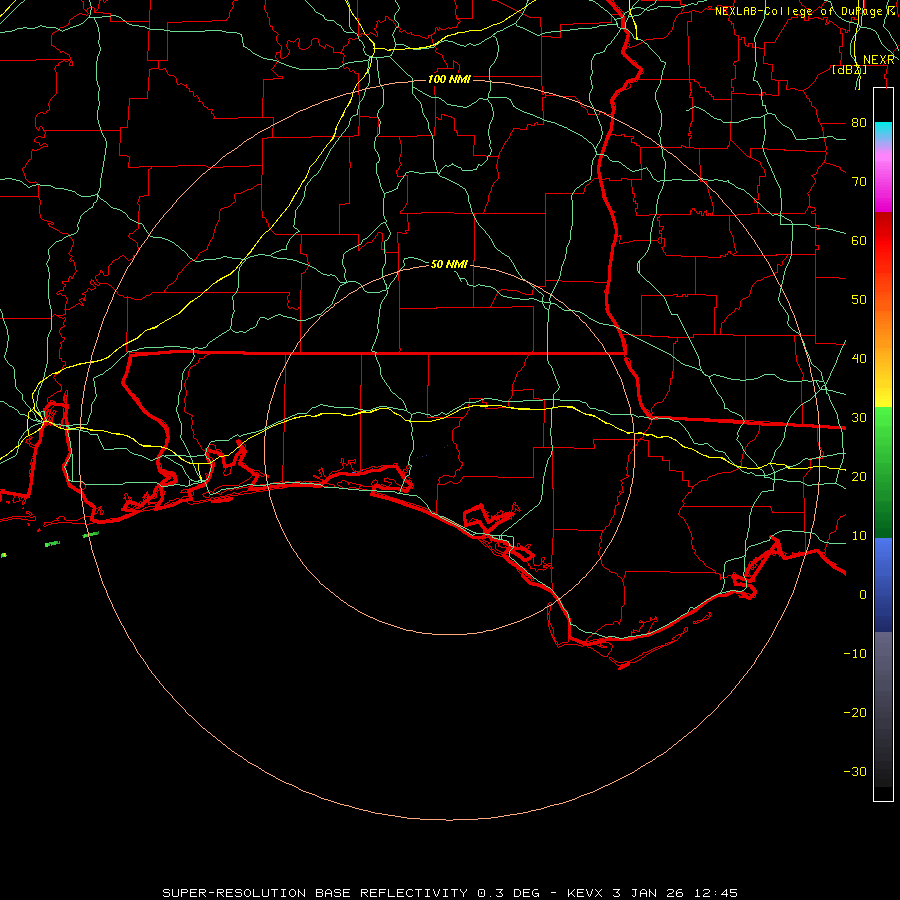This screenshot has width=900, height=900.
Task: Click the "80" value on the dBZ scale
Action: [x=859, y=122]
